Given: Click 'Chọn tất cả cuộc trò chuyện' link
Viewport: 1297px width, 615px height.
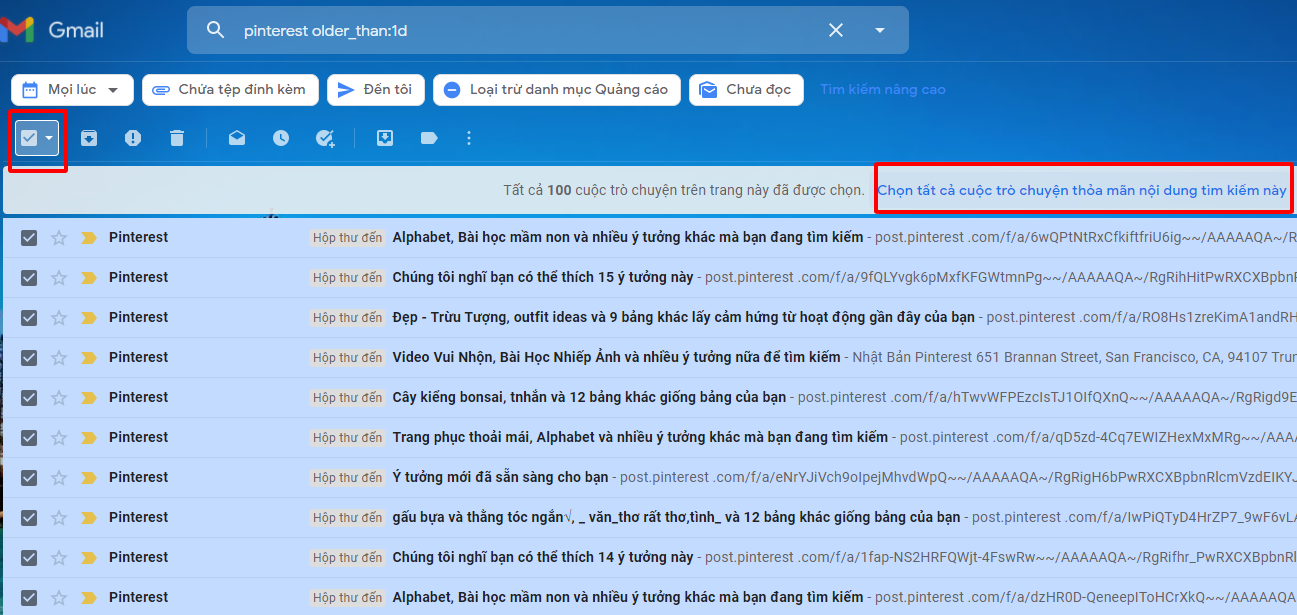Looking at the screenshot, I should click(x=1082, y=190).
